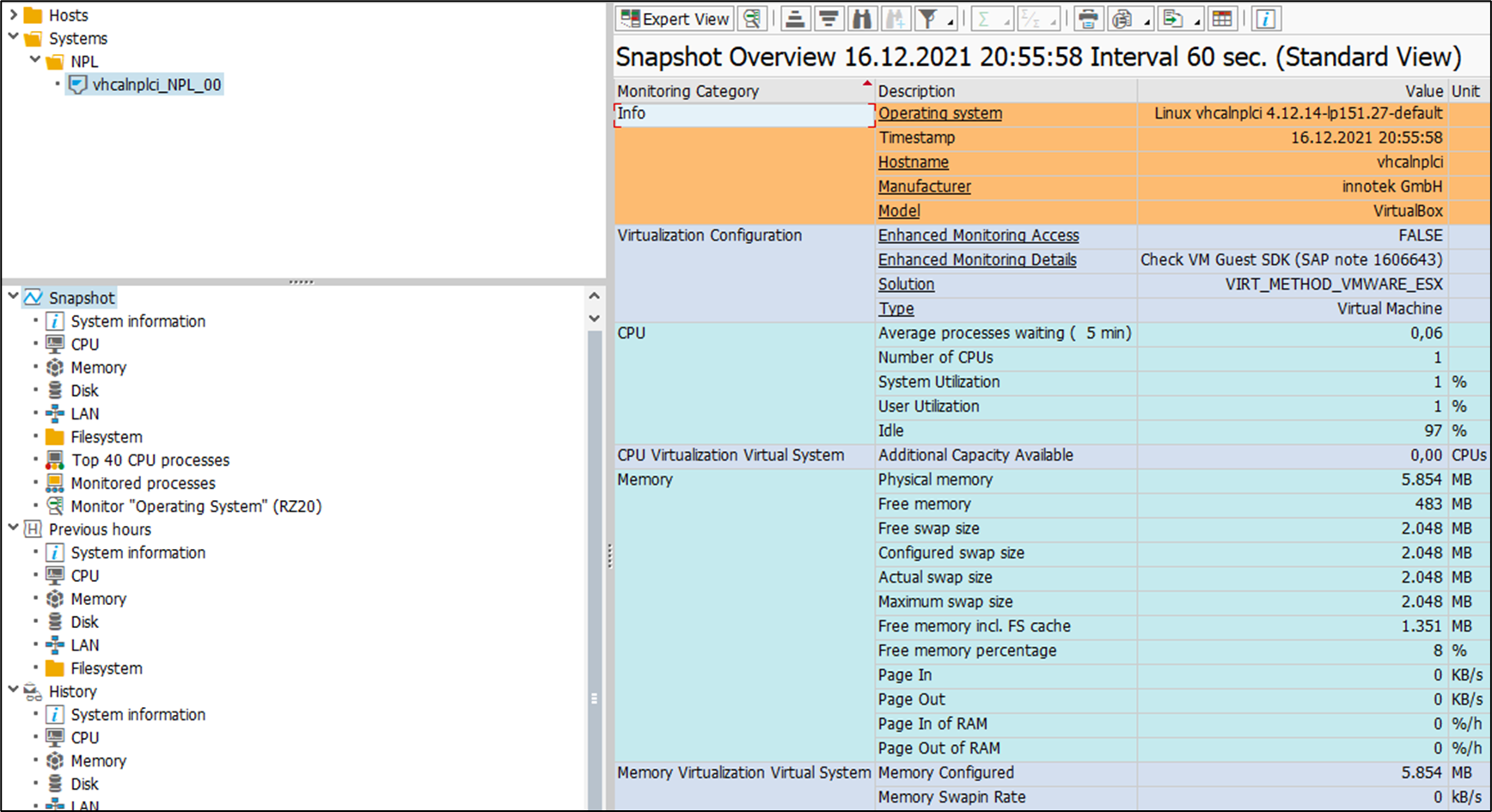Open System information under Previous hours

tap(138, 553)
